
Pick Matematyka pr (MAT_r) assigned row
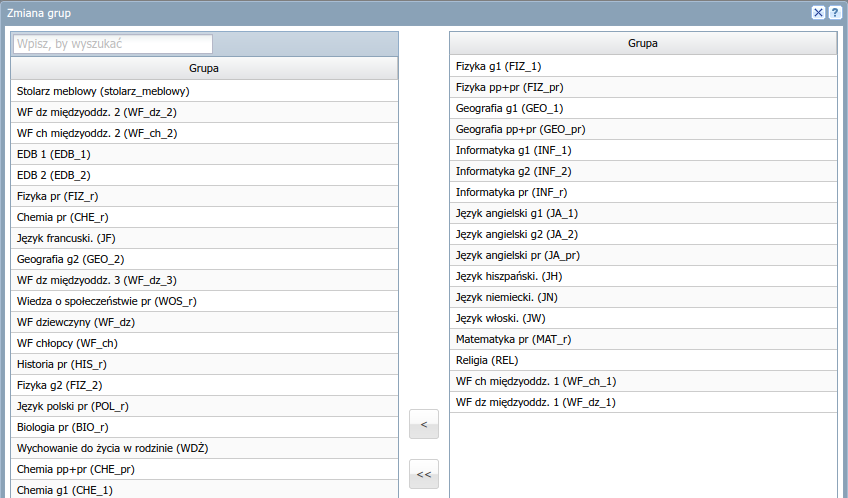[513, 339]
